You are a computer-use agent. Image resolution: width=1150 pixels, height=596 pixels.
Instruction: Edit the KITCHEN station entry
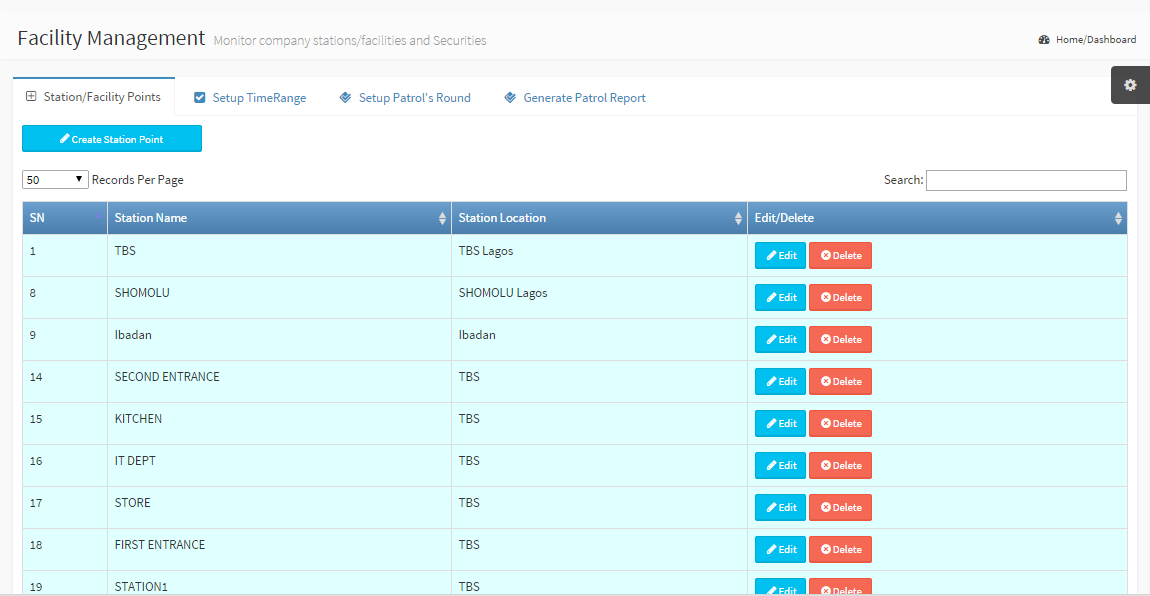click(x=780, y=424)
